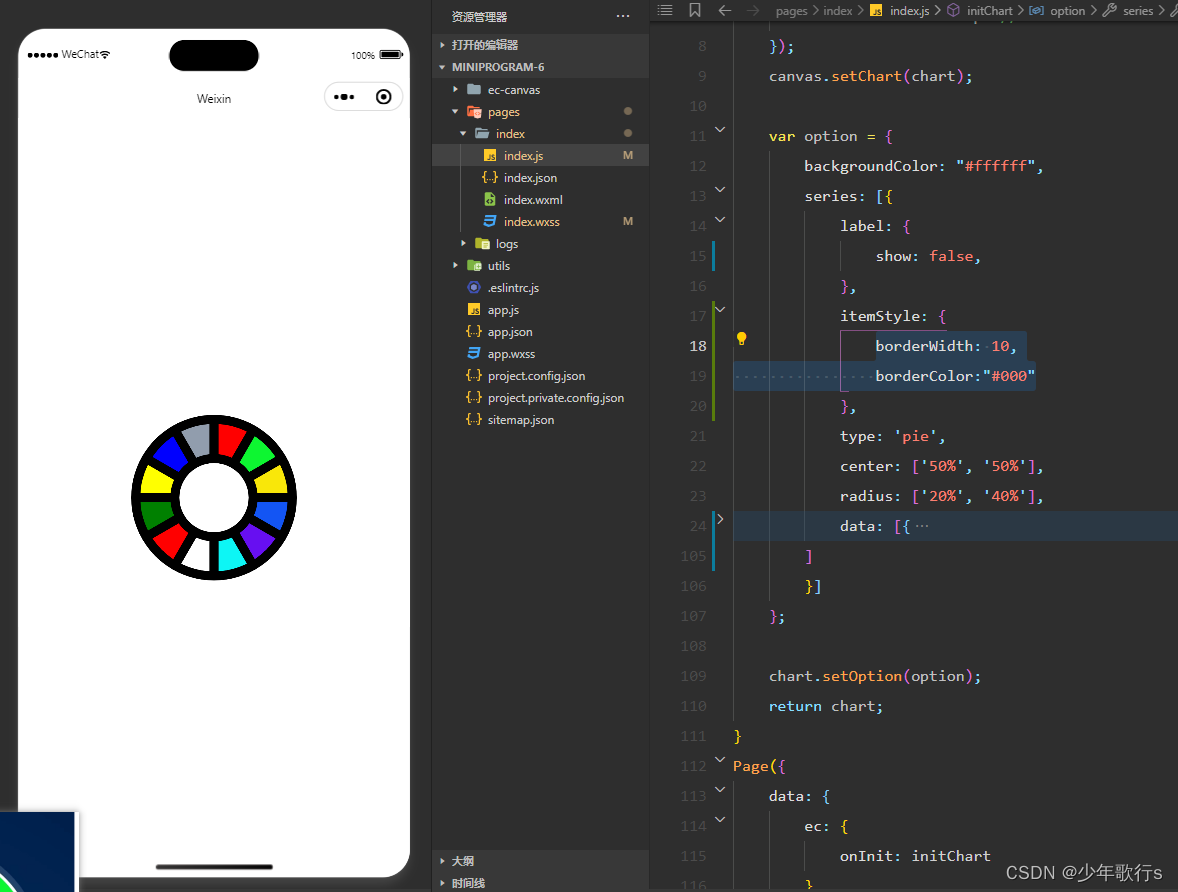Click the chart.setOption(option) code line
Viewport: 1178px width, 892px height.
tap(874, 676)
